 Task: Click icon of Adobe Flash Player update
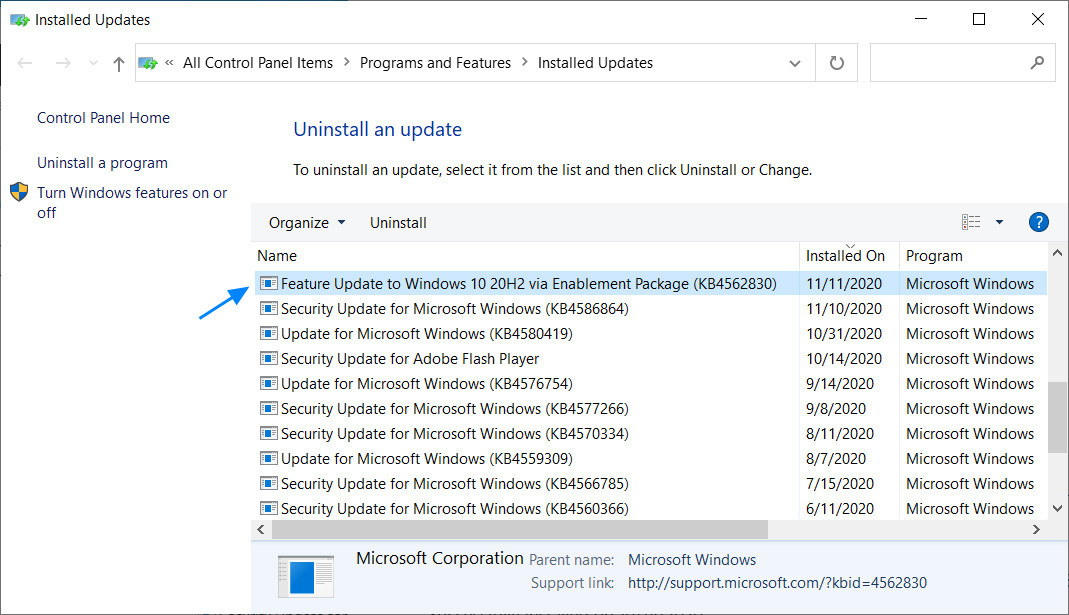click(x=269, y=359)
